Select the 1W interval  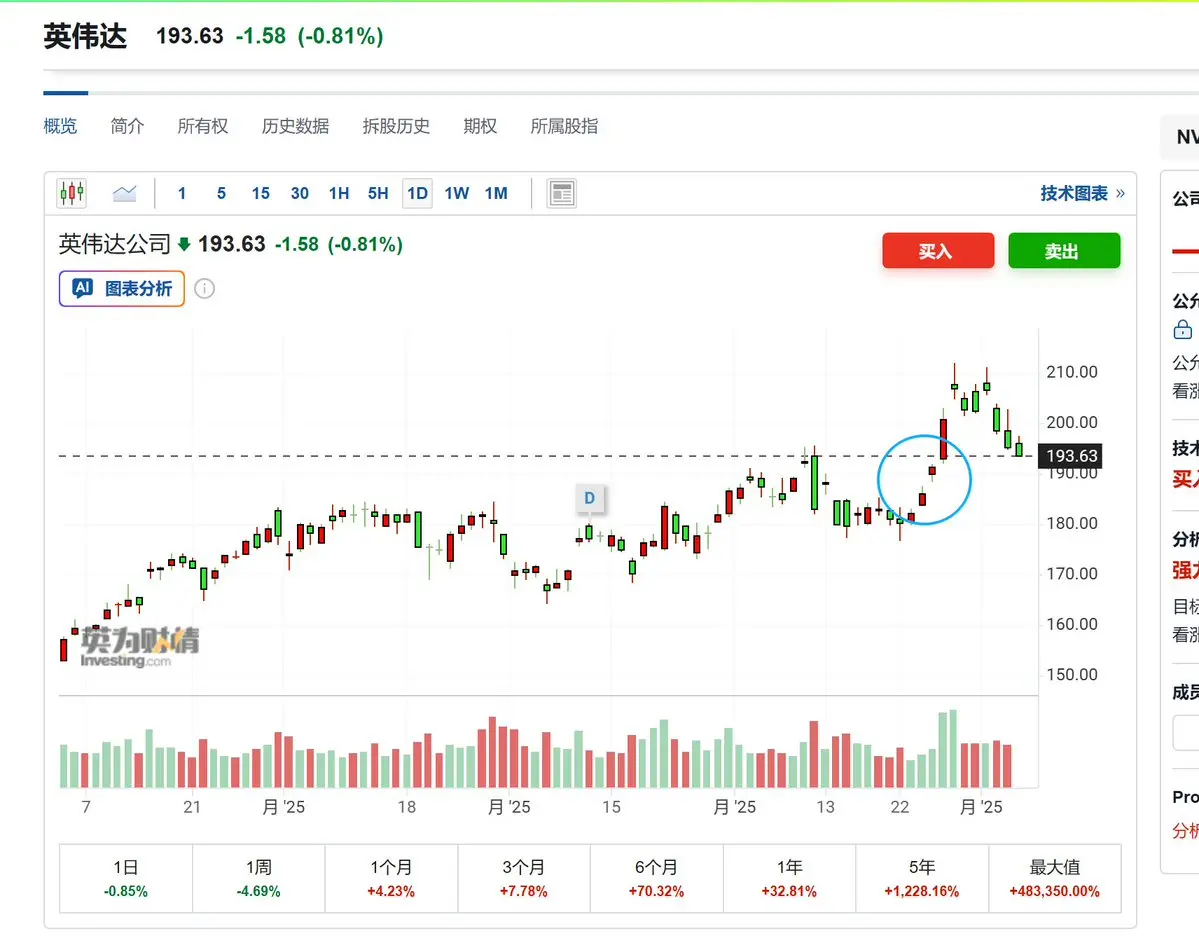(x=457, y=193)
